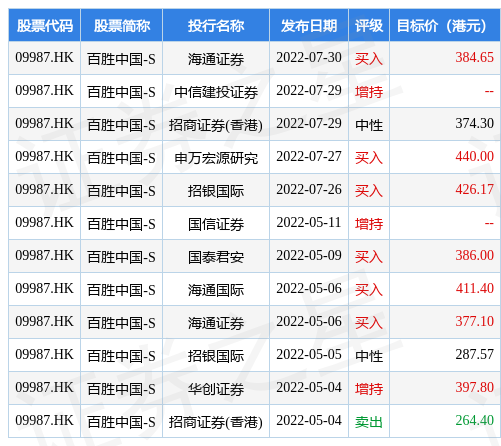501x446 pixels.
Task: Click 招银国际 in the 2022-07-26 row
Action: click(x=216, y=191)
